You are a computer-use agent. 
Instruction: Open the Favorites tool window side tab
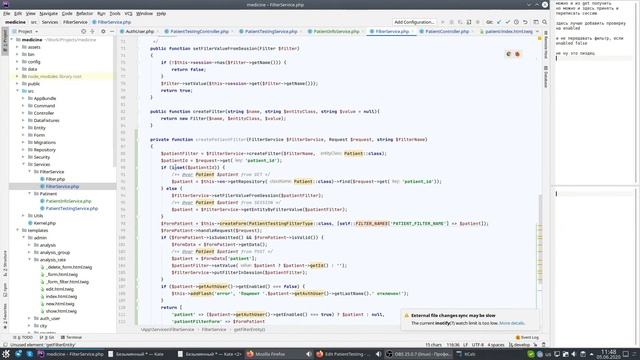(x=5, y=316)
